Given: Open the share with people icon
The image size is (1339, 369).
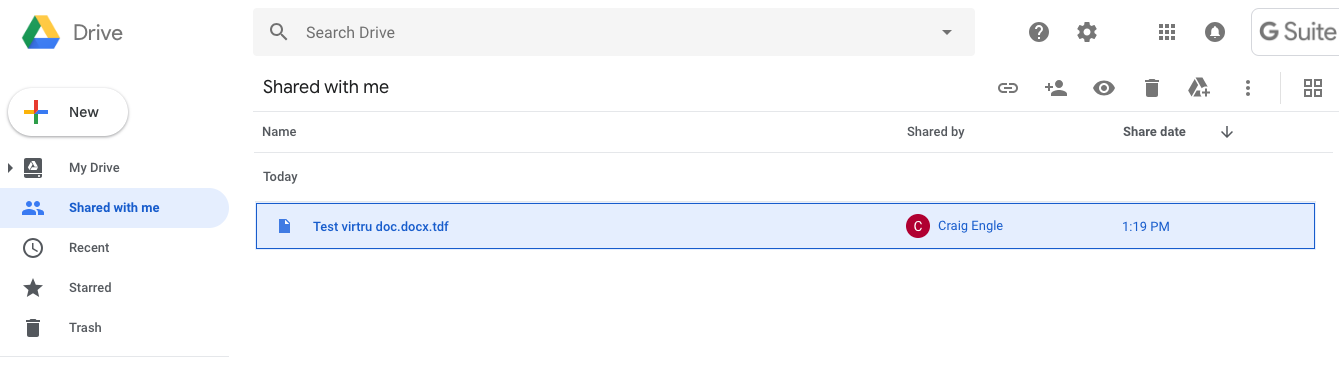Looking at the screenshot, I should (1055, 88).
